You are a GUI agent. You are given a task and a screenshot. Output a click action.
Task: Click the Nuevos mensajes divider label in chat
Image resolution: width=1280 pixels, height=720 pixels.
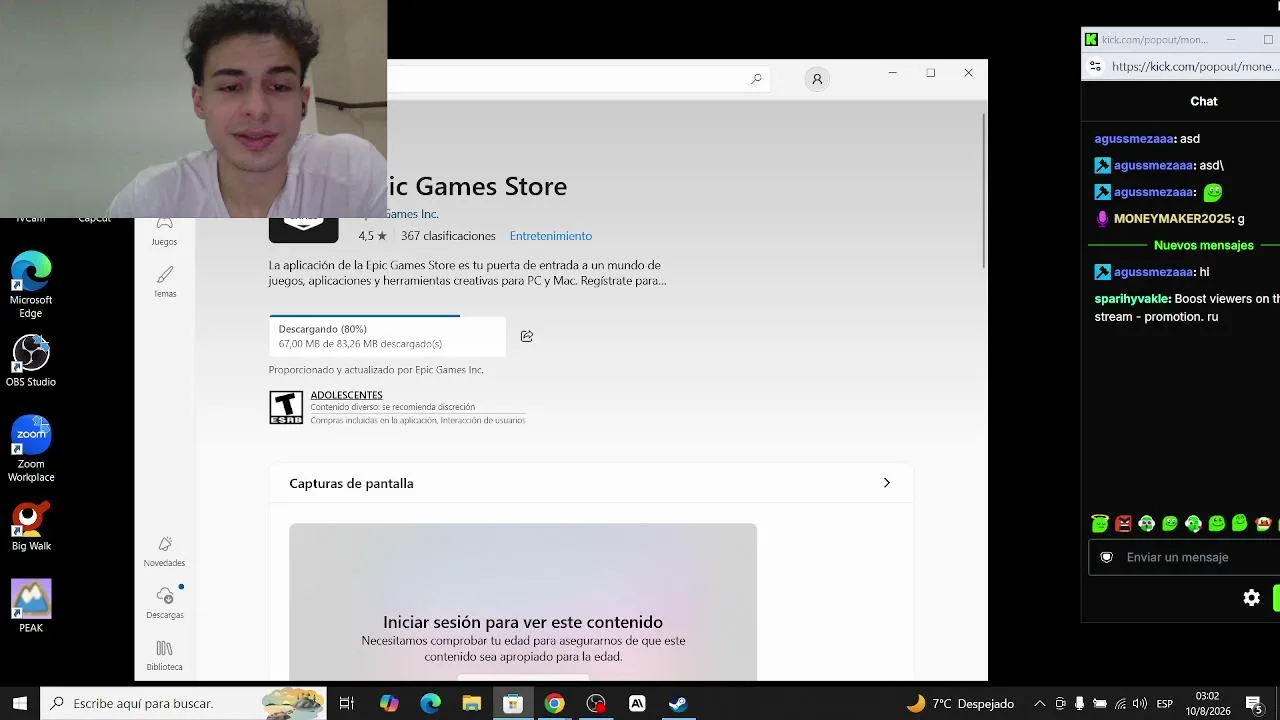(1203, 245)
